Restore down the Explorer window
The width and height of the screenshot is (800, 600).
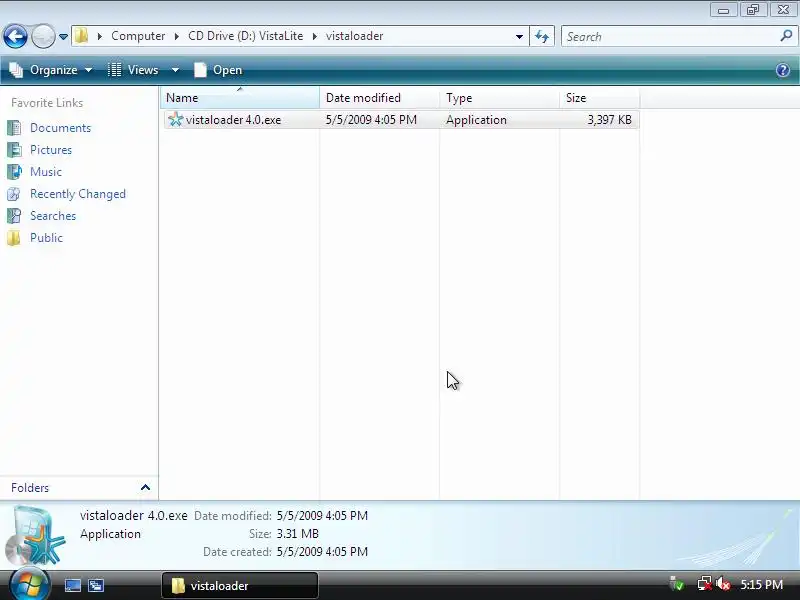click(753, 10)
